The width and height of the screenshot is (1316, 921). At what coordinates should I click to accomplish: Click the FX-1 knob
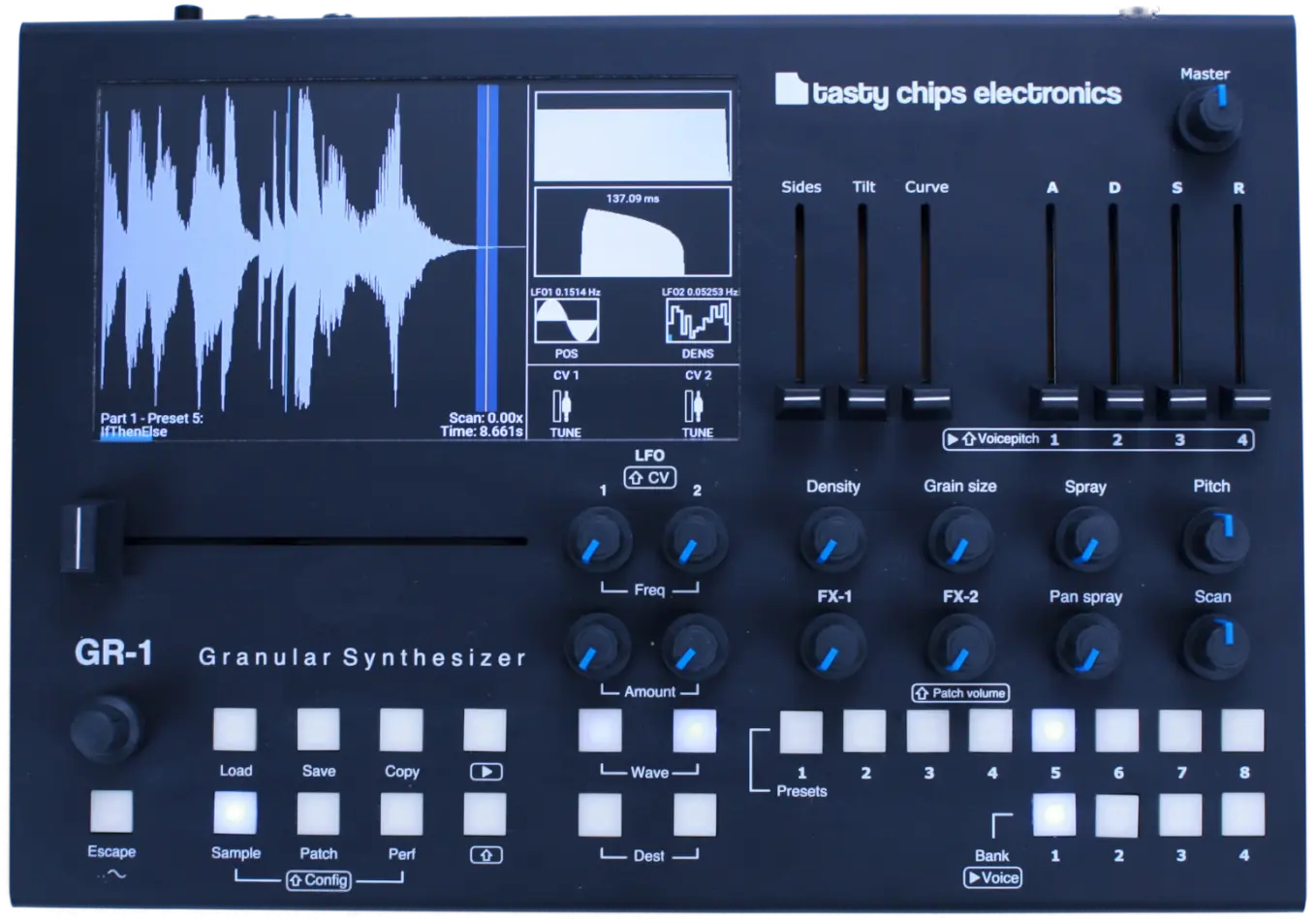[x=832, y=647]
